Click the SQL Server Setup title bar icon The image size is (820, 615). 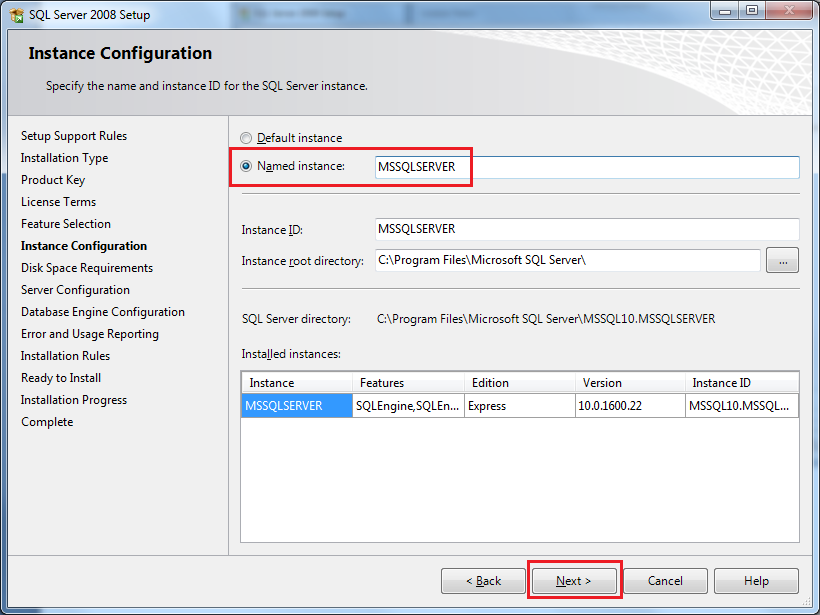click(x=17, y=15)
